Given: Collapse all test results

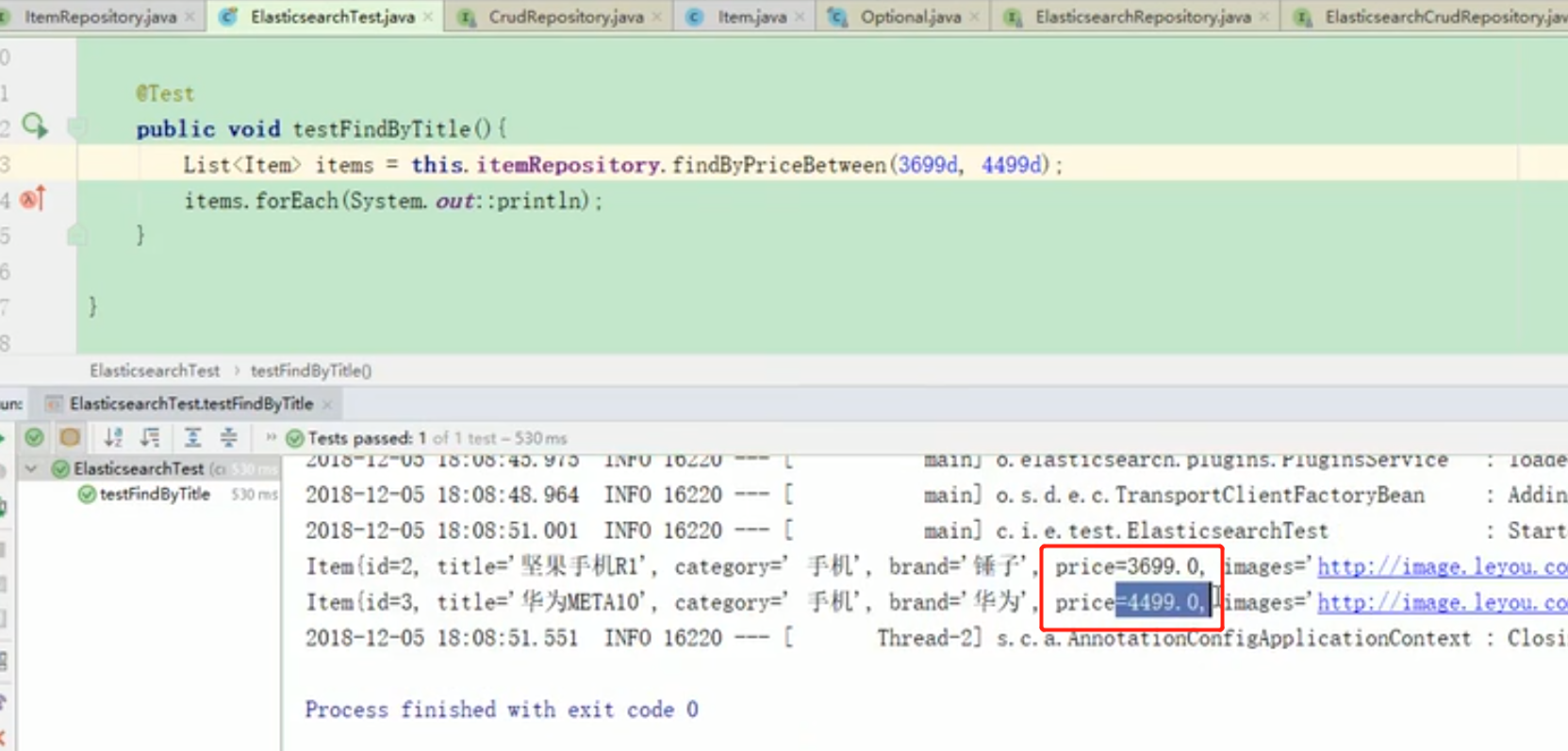Looking at the screenshot, I should point(229,437).
